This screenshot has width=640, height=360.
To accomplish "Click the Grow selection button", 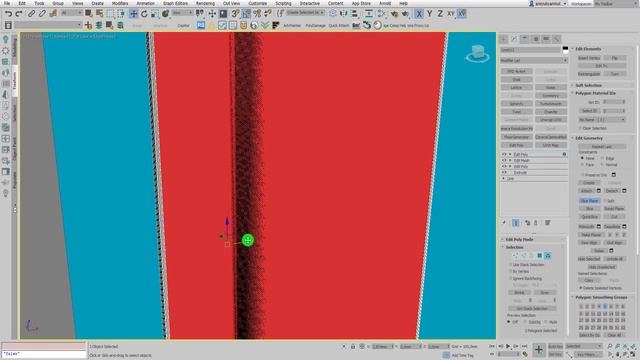I will click(544, 293).
